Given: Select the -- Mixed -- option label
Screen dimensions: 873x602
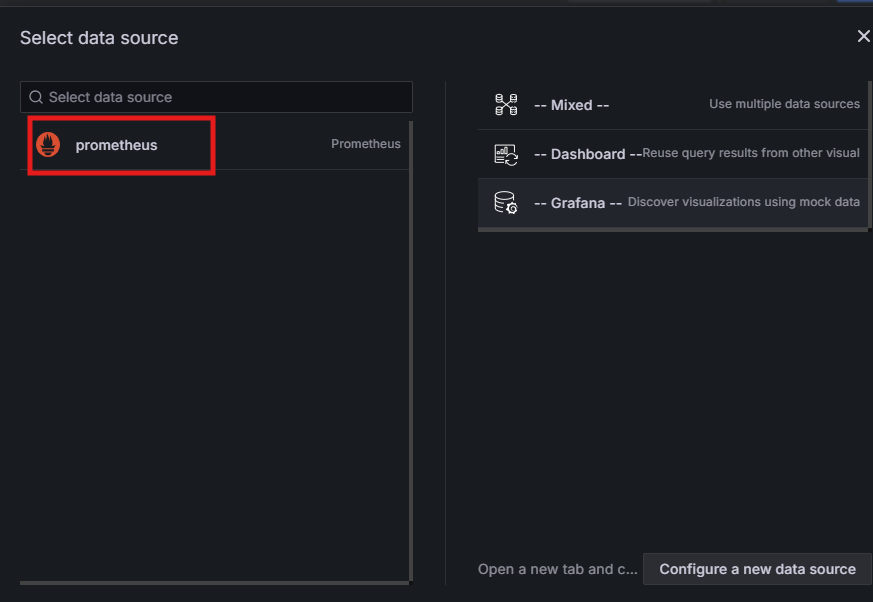Looking at the screenshot, I should pos(571,105).
